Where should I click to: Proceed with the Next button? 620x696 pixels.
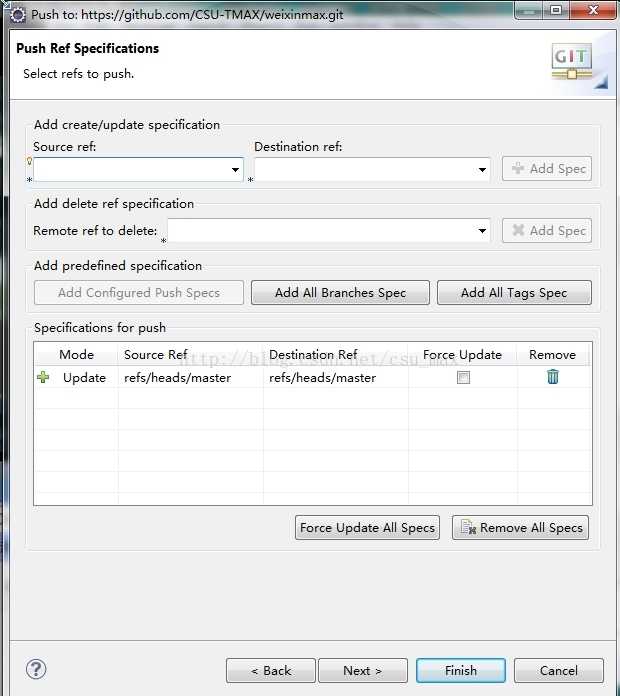click(363, 670)
